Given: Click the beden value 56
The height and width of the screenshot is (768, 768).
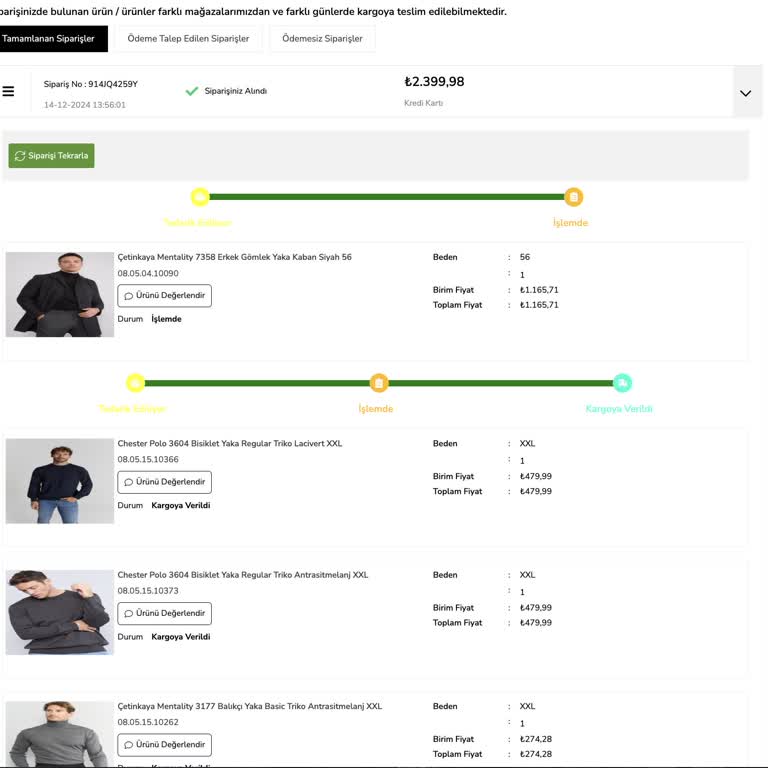Looking at the screenshot, I should [525, 257].
